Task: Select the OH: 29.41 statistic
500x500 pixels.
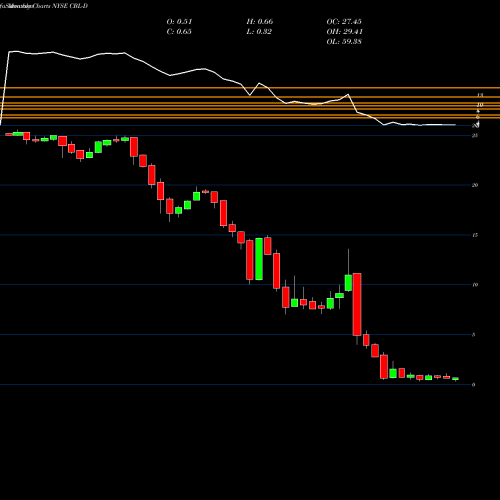Action: click(x=345, y=32)
